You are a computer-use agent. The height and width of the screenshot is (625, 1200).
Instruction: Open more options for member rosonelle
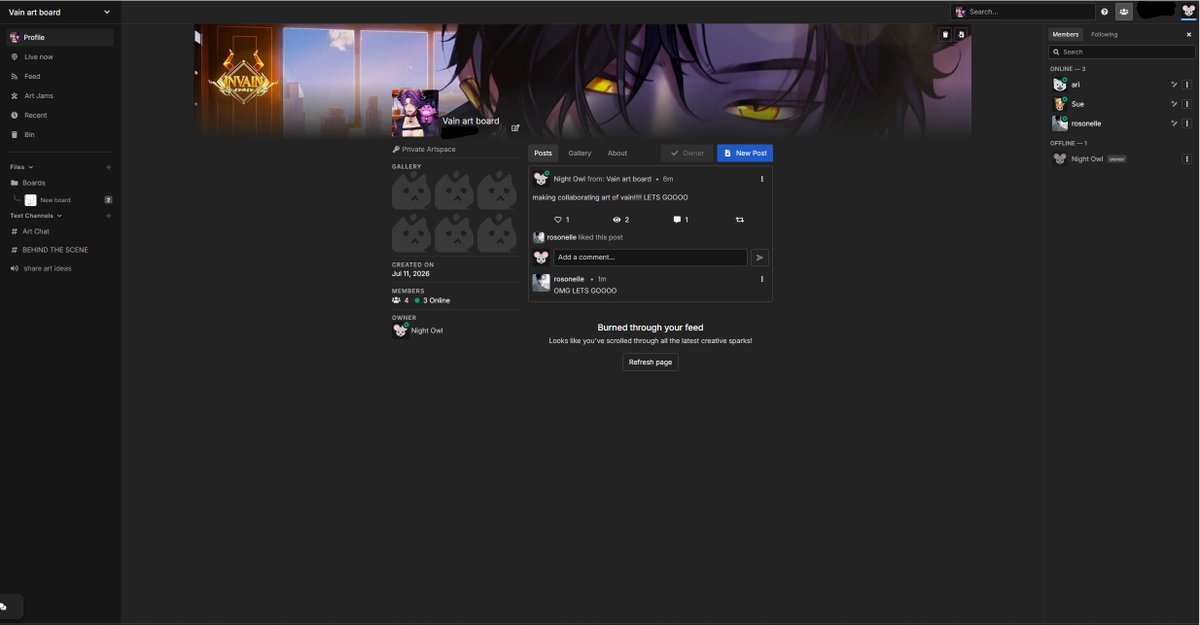(1187, 123)
